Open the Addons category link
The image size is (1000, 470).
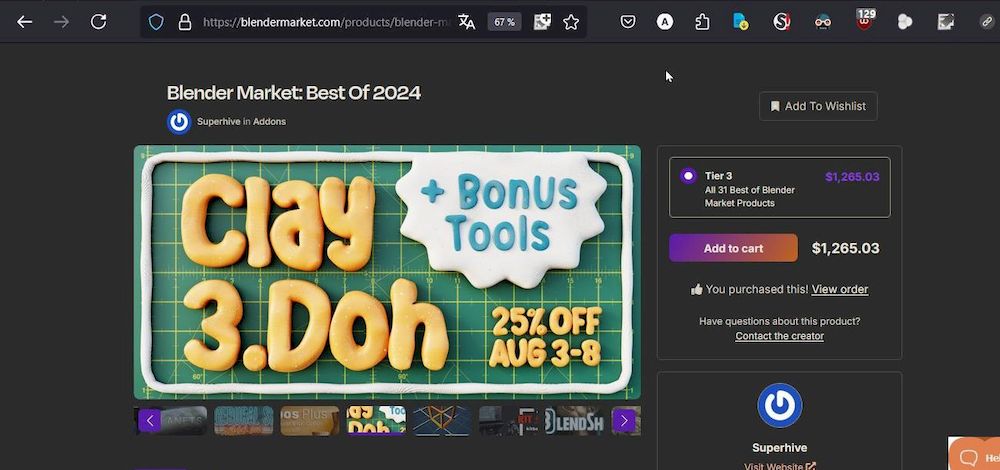click(269, 122)
